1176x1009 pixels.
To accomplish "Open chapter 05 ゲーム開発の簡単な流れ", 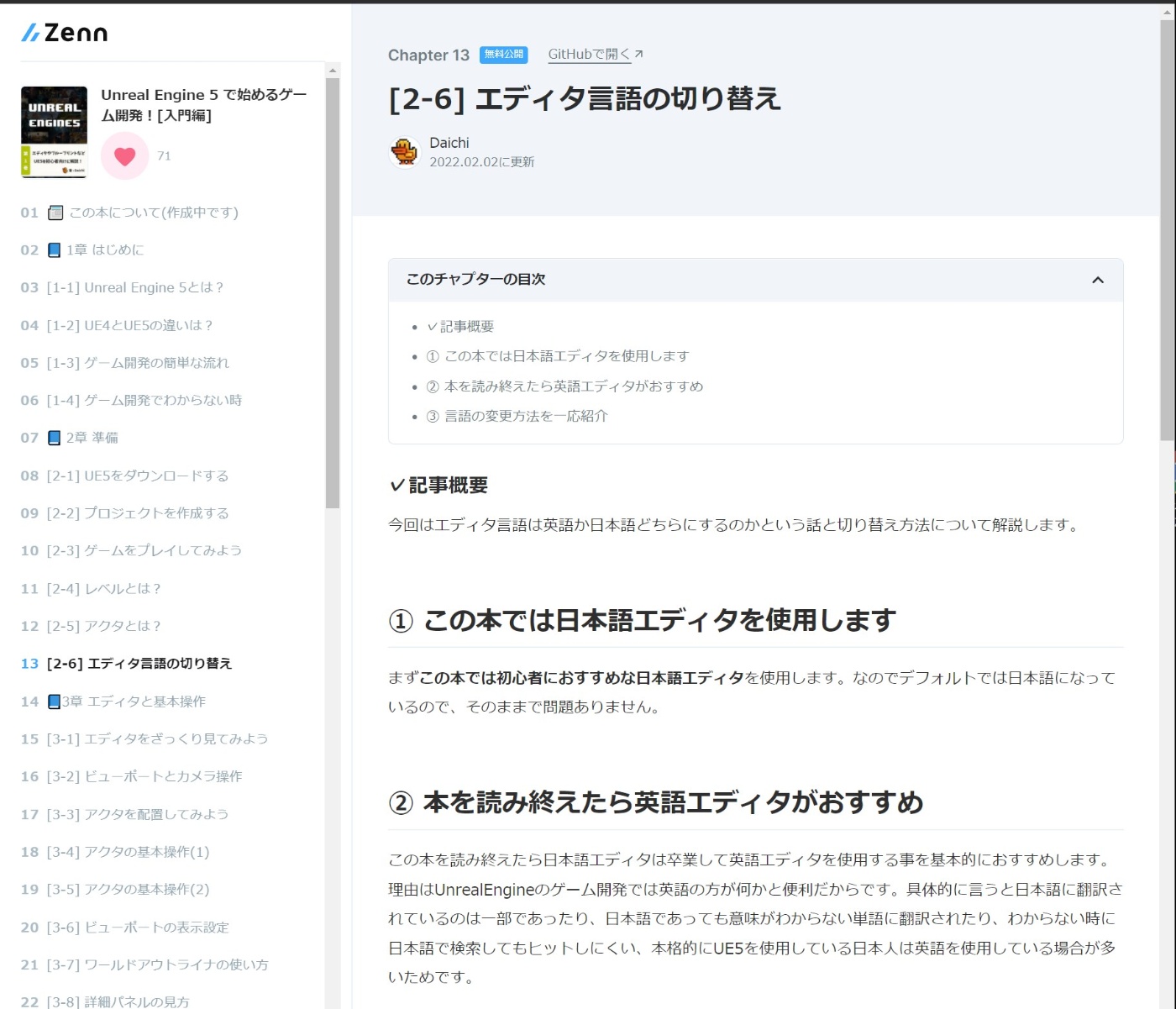I will [x=125, y=363].
